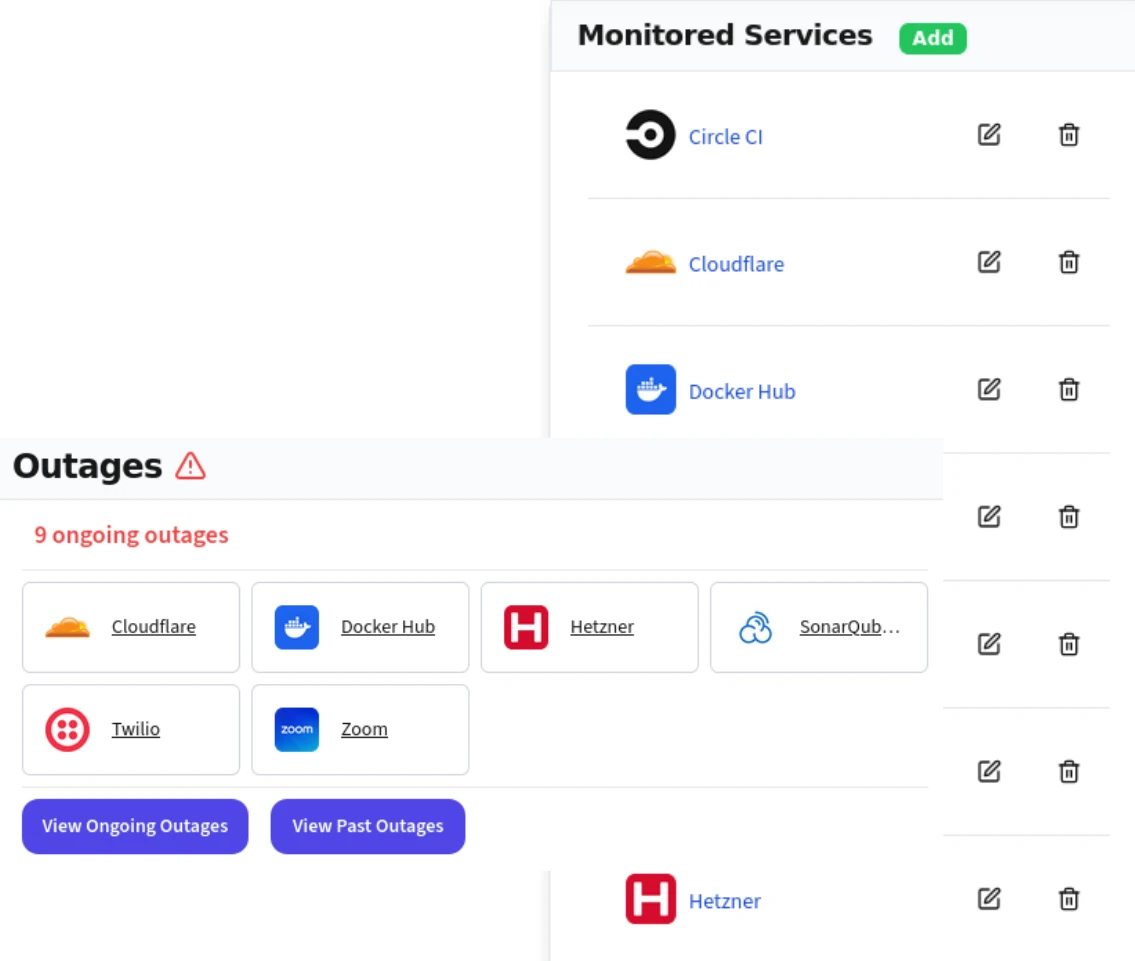Click View Past Outages button
The image size is (1135, 961).
(368, 826)
